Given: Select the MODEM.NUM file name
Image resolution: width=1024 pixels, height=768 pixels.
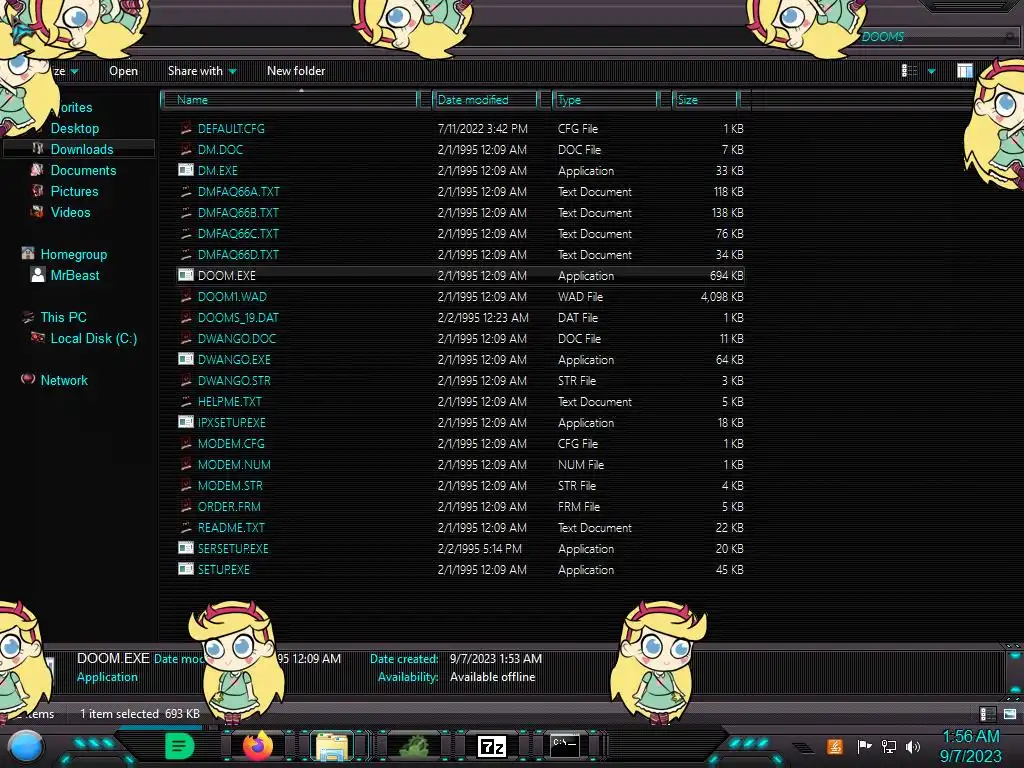Looking at the screenshot, I should (234, 464).
